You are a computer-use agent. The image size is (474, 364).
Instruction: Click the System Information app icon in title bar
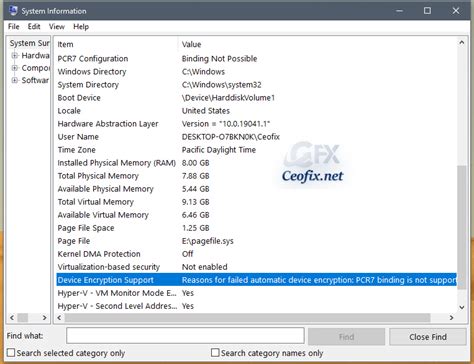(x=13, y=11)
